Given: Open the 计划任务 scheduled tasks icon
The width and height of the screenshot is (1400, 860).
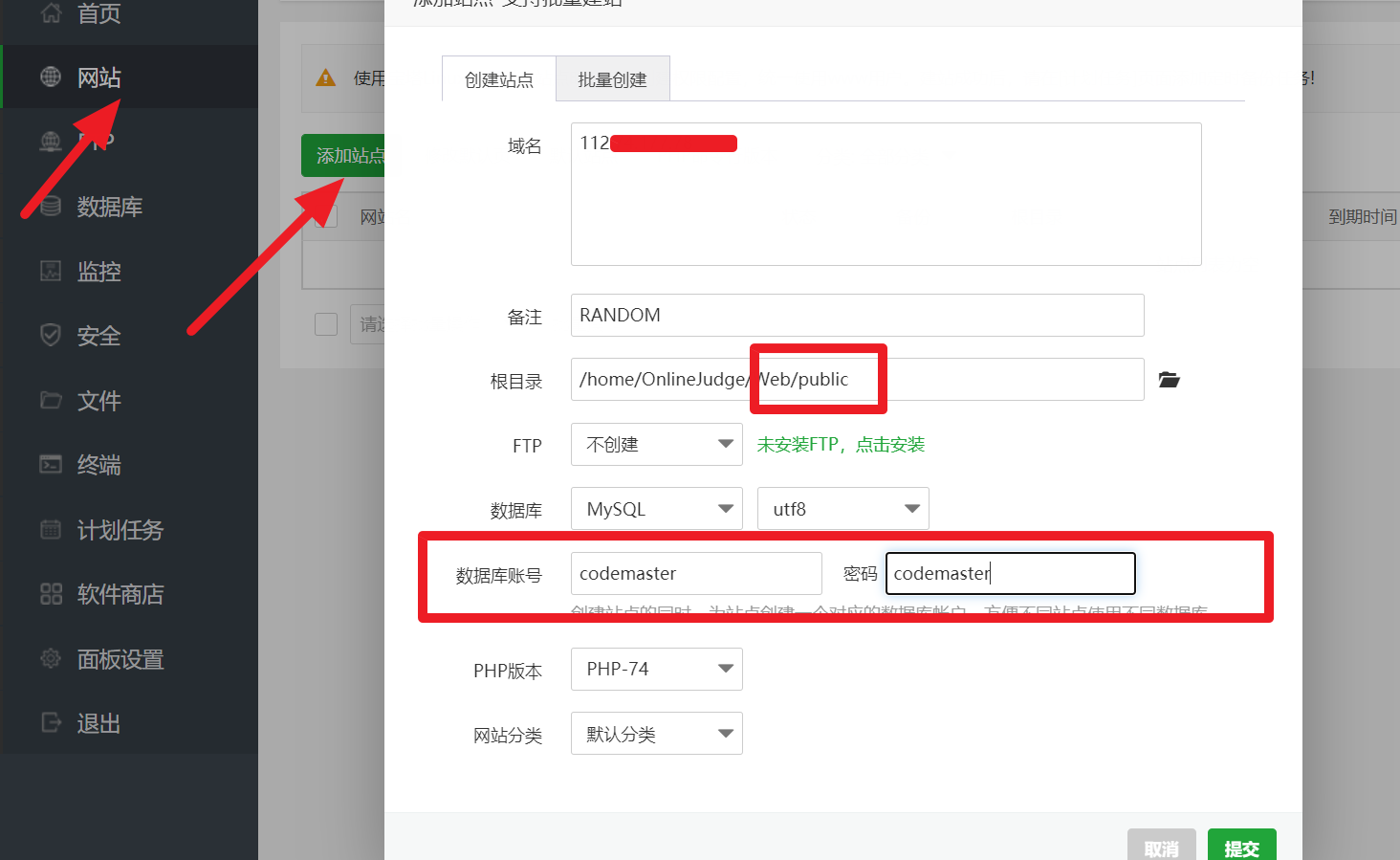Looking at the screenshot, I should point(51,529).
